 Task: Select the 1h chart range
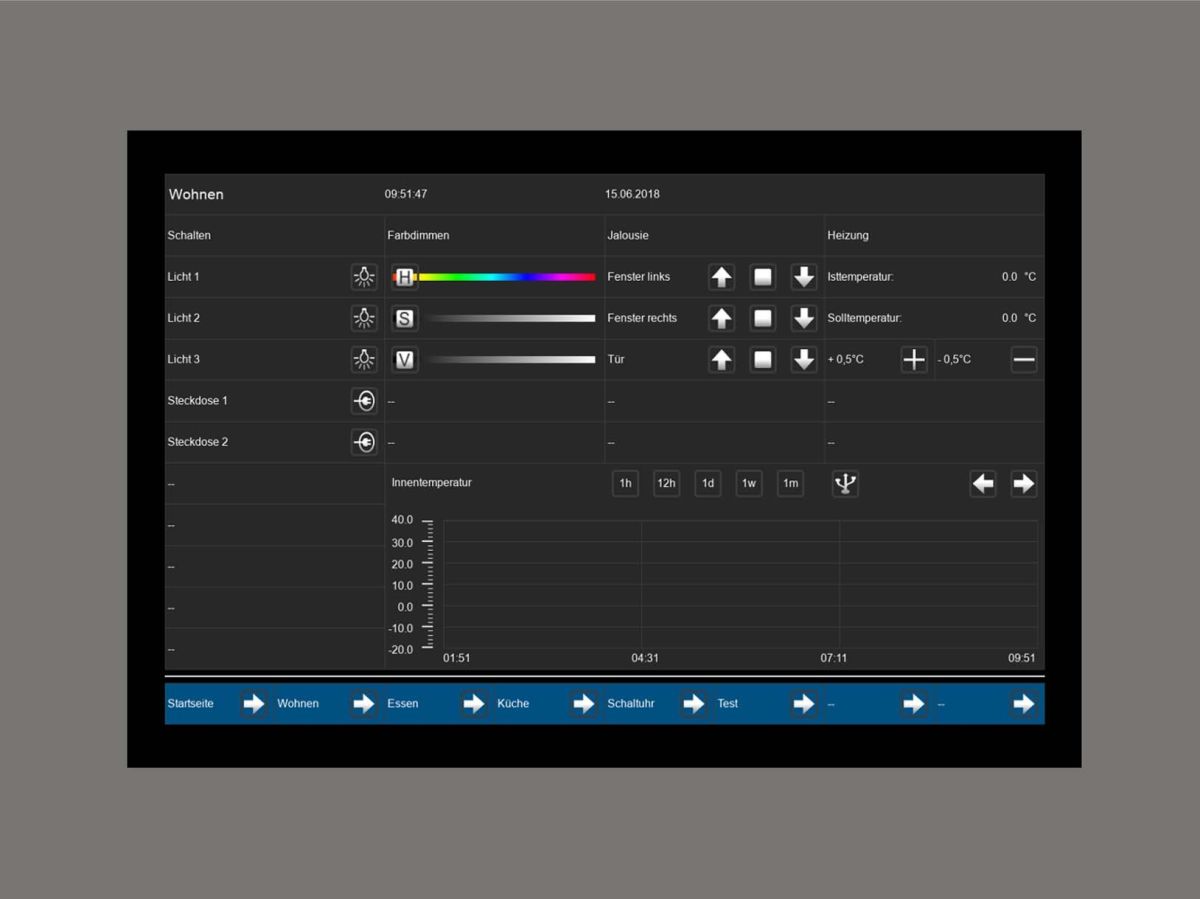(x=625, y=484)
